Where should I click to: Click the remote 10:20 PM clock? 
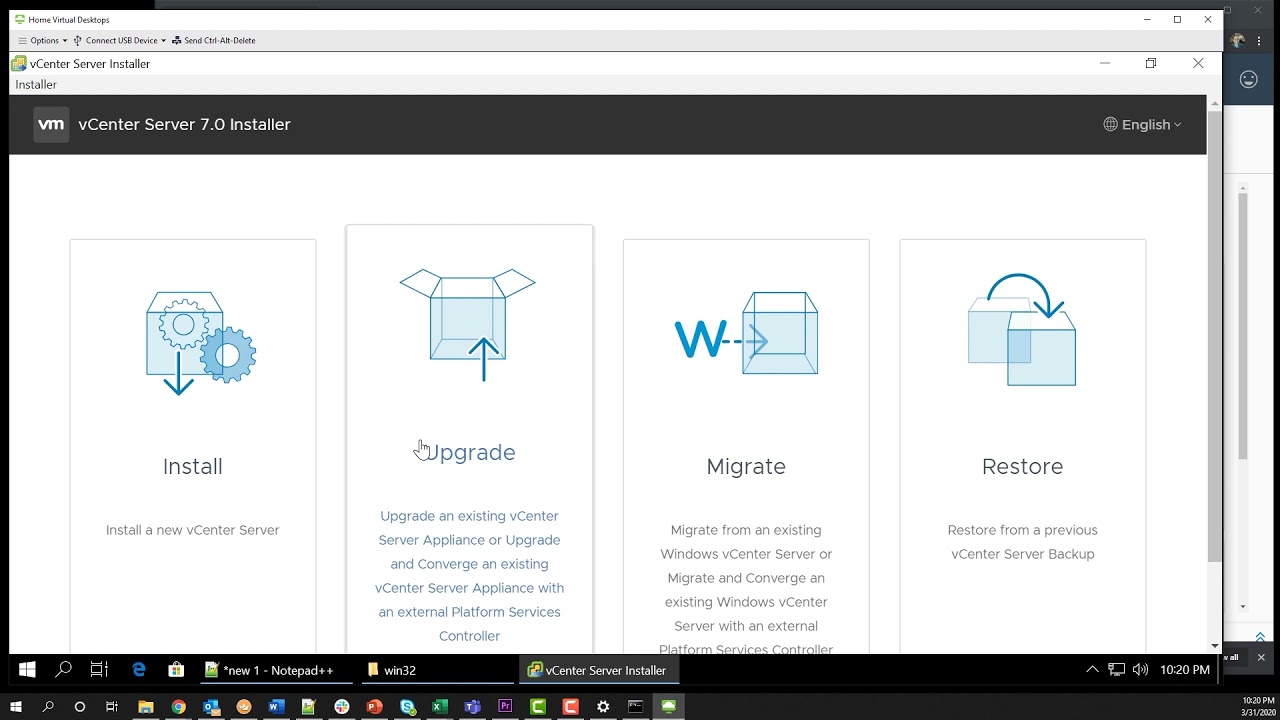click(x=1185, y=670)
